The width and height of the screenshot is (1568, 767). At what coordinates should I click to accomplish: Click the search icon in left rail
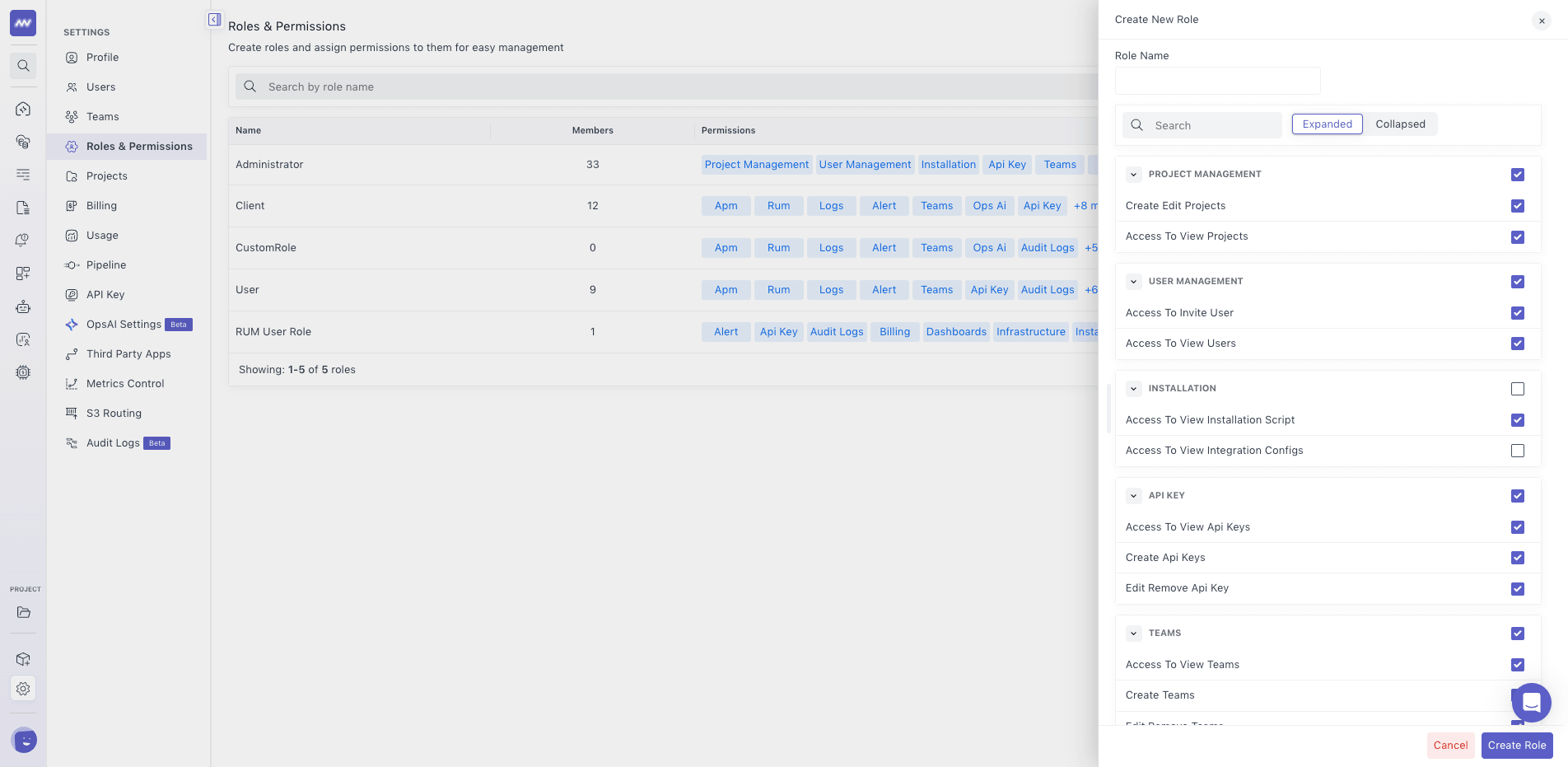click(x=23, y=66)
